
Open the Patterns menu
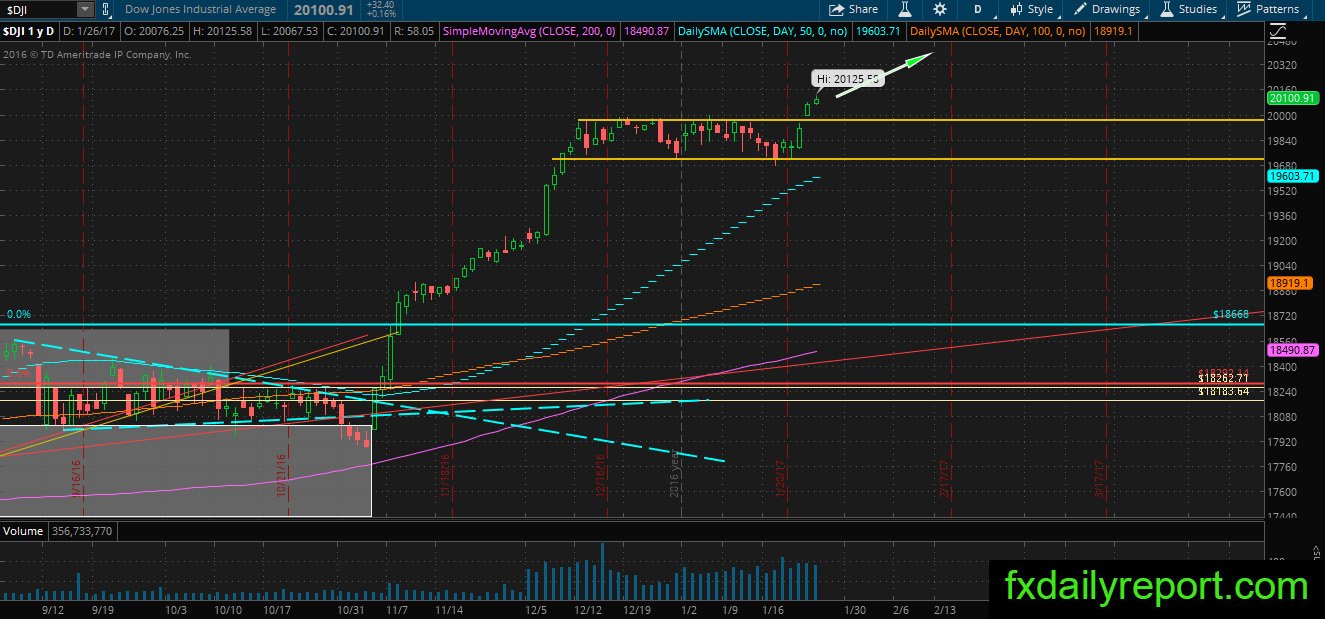[x=1267, y=9]
